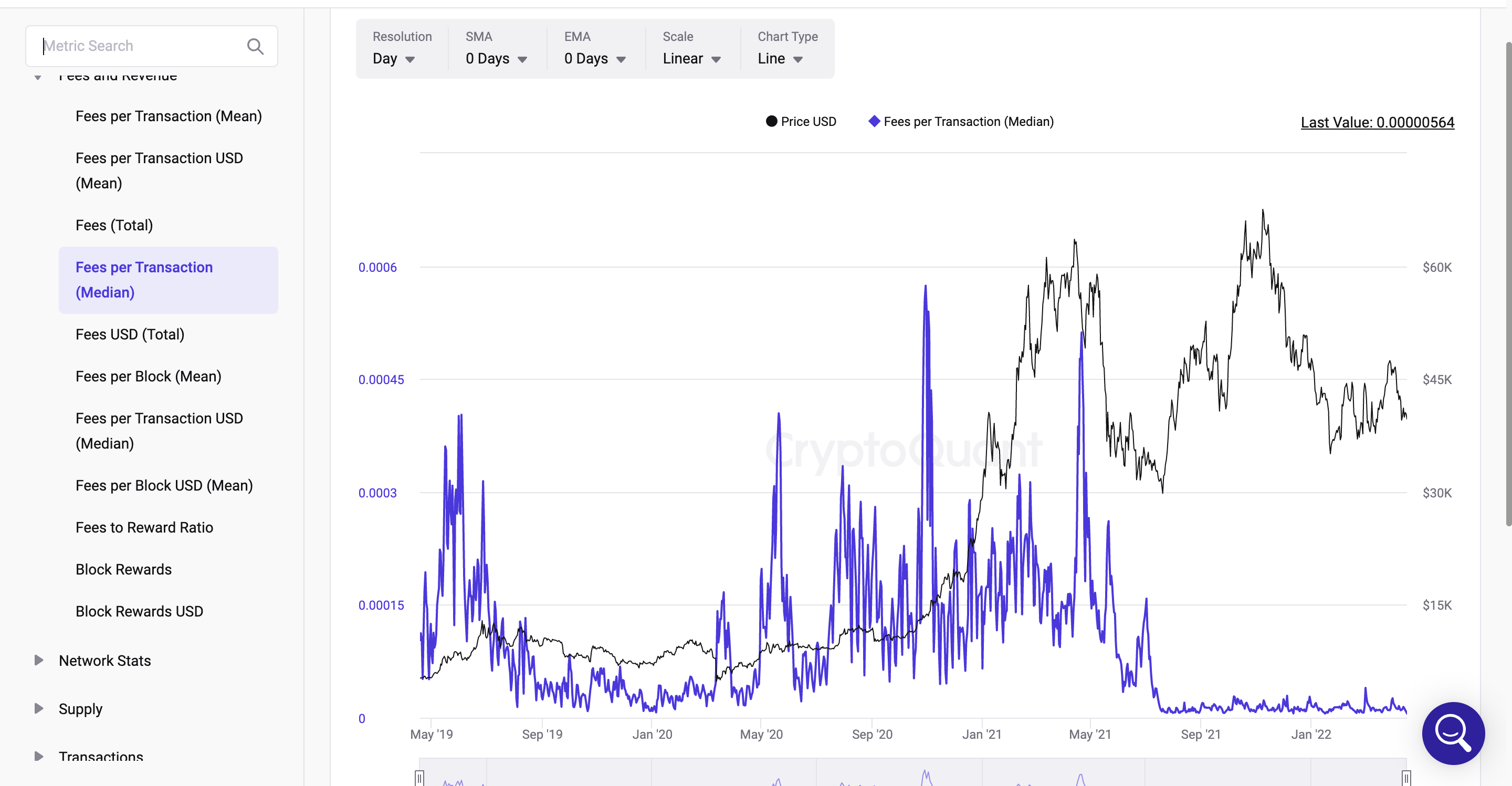Select Fees USD (Total) metric
Image resolution: width=1512 pixels, height=786 pixels.
[169, 334]
